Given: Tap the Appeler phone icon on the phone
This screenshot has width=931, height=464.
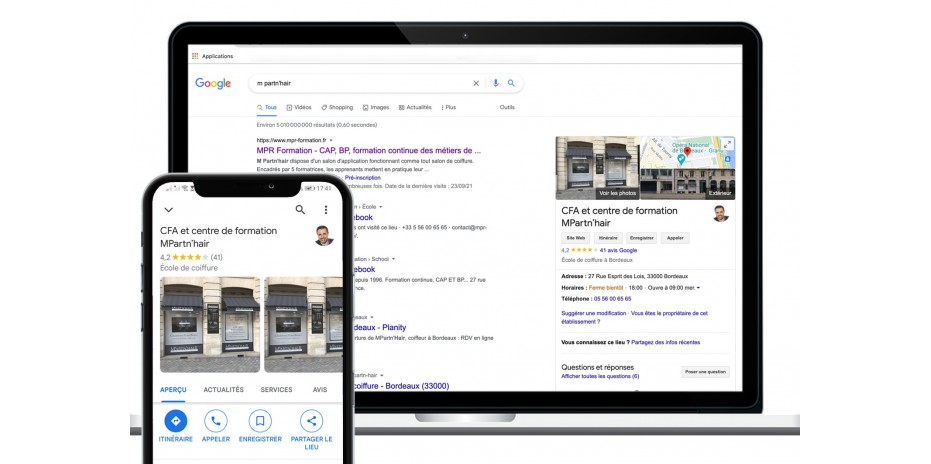Looking at the screenshot, I should pos(216,421).
